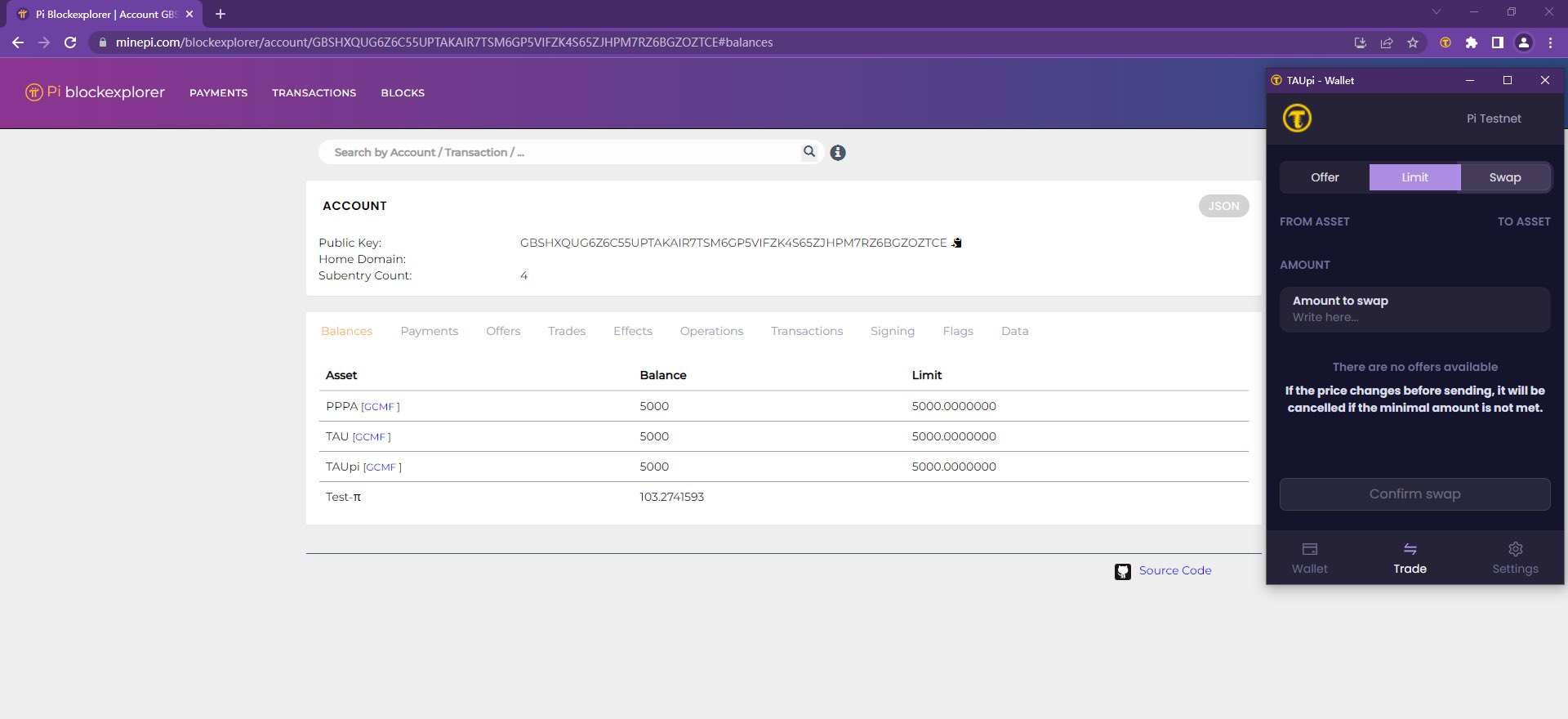Image resolution: width=1568 pixels, height=719 pixels.
Task: Open the Trade tab in TAUpi wallet
Action: tap(1410, 558)
